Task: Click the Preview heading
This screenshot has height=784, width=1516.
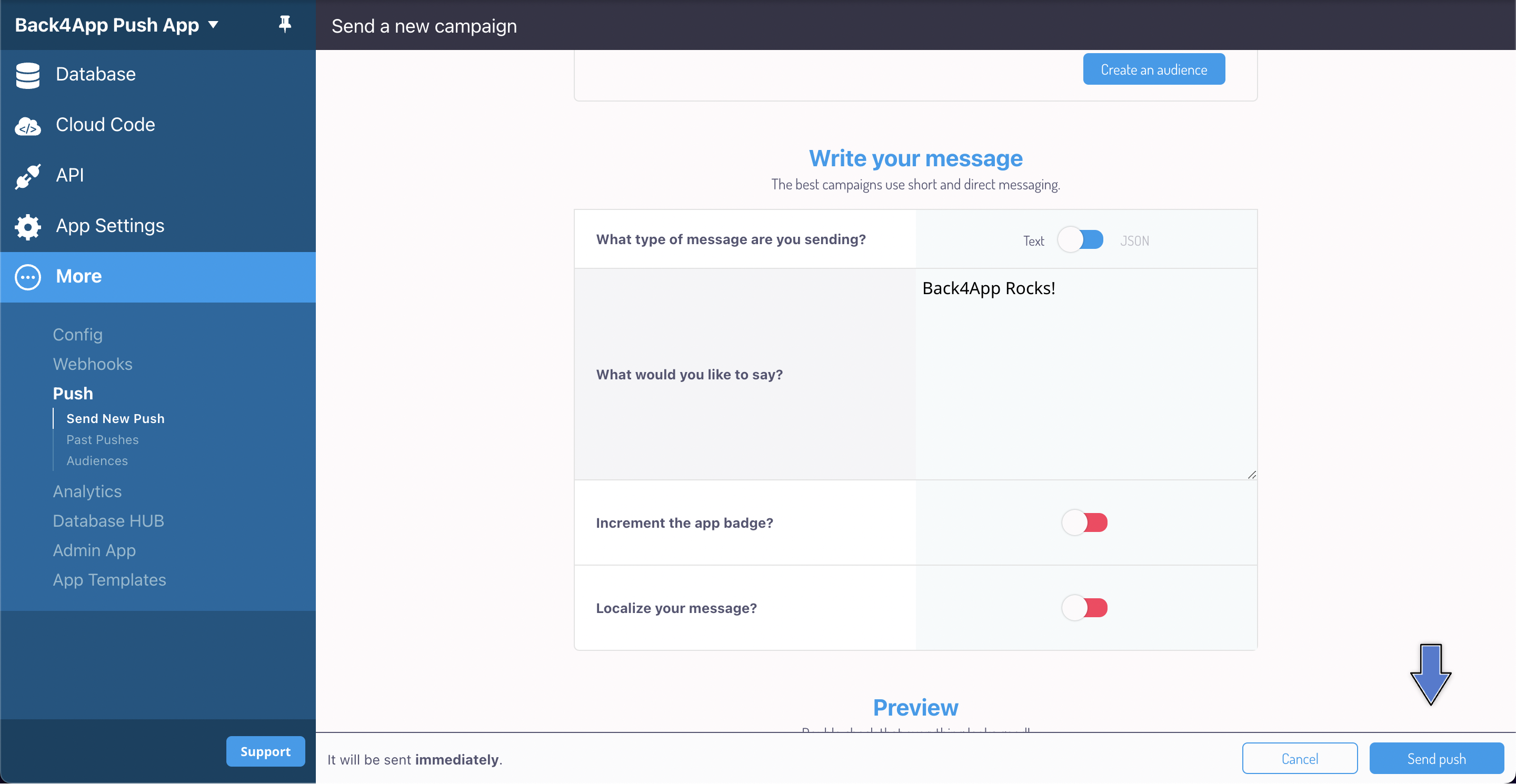Action: pyautogui.click(x=916, y=708)
